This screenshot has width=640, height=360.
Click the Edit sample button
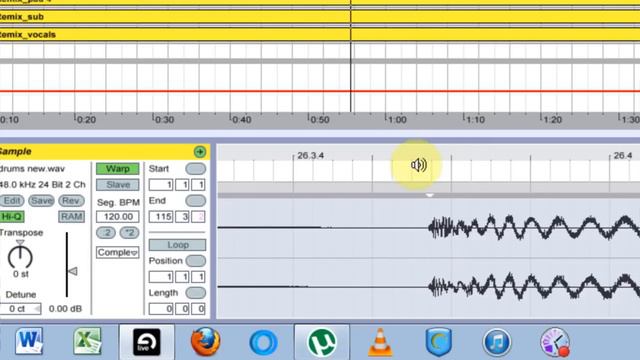(12, 201)
